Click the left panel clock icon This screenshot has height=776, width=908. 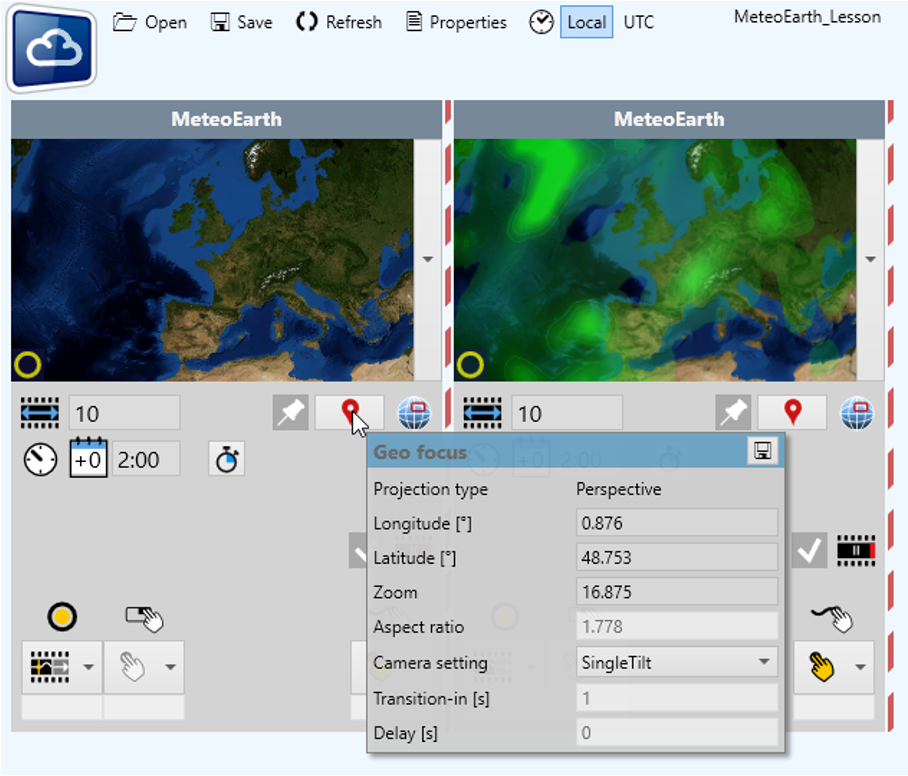40,460
